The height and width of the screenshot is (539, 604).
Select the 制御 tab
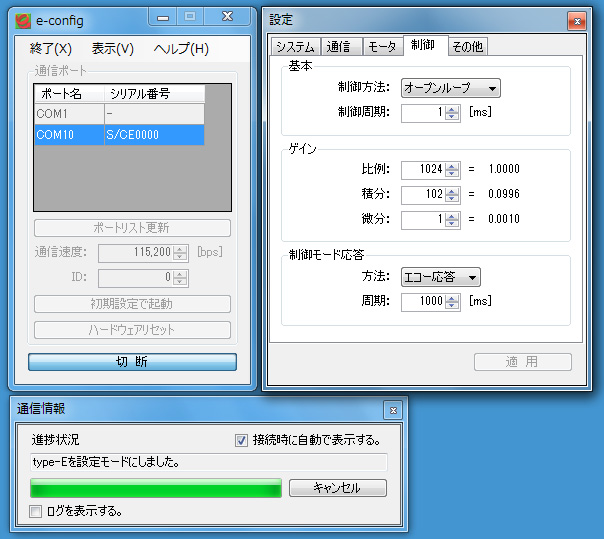pos(425,45)
